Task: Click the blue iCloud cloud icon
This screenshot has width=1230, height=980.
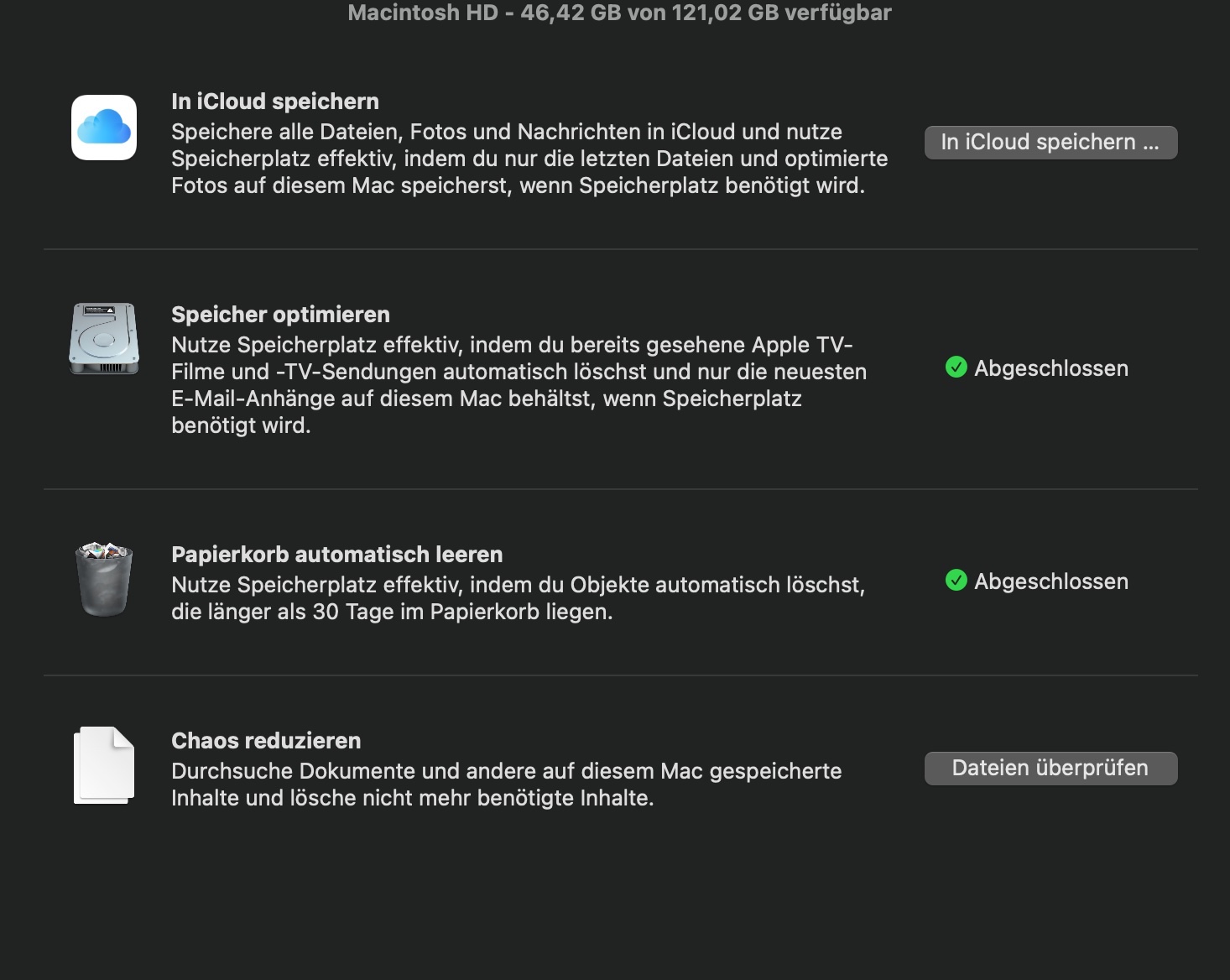Action: click(x=104, y=128)
